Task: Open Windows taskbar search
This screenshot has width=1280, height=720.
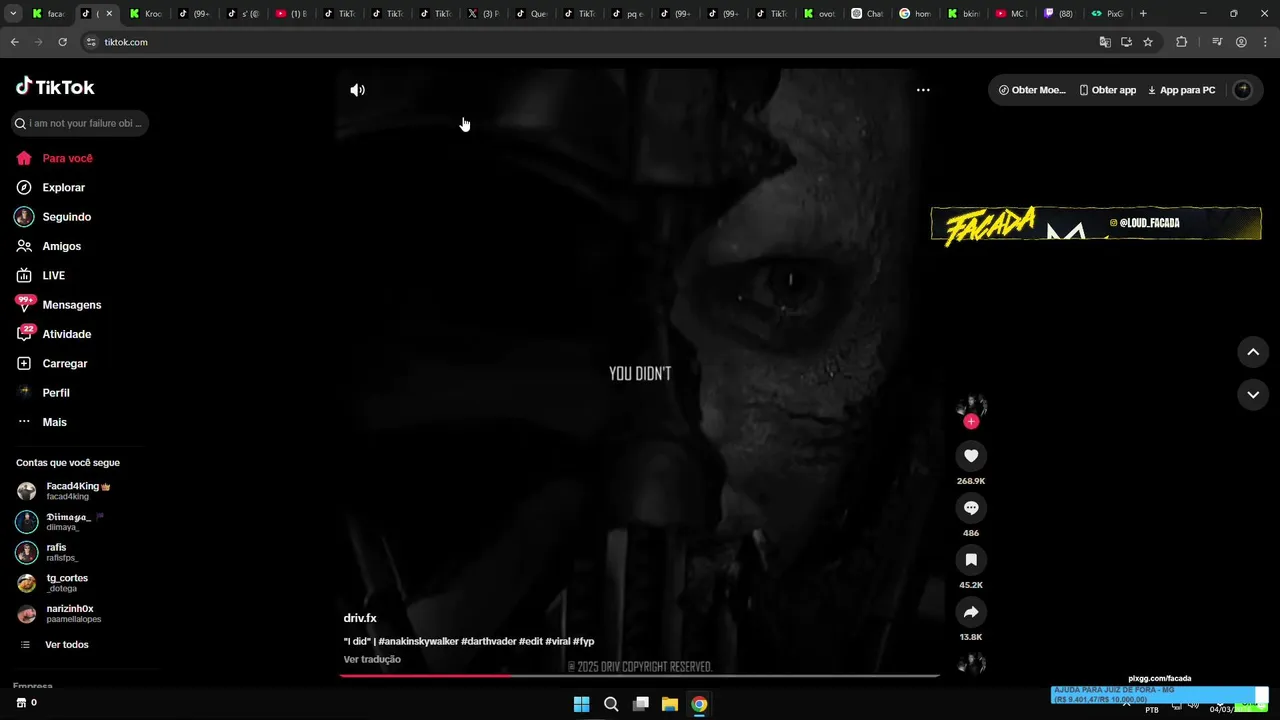Action: (x=611, y=704)
